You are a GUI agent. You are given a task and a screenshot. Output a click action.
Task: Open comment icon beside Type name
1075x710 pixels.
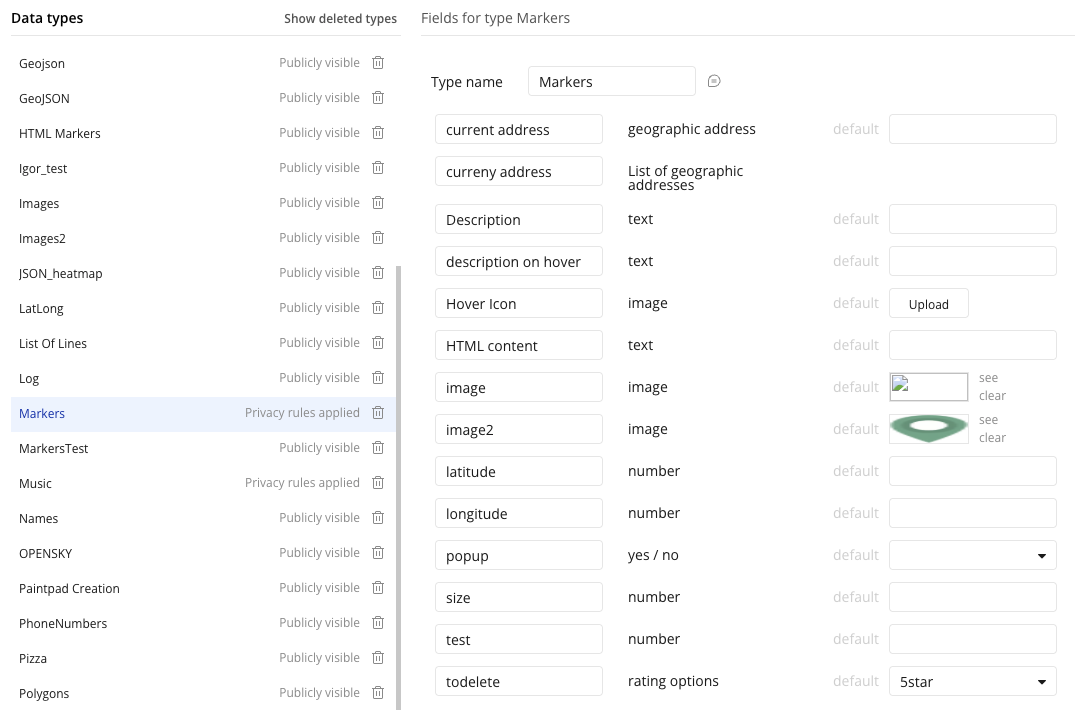tap(714, 82)
